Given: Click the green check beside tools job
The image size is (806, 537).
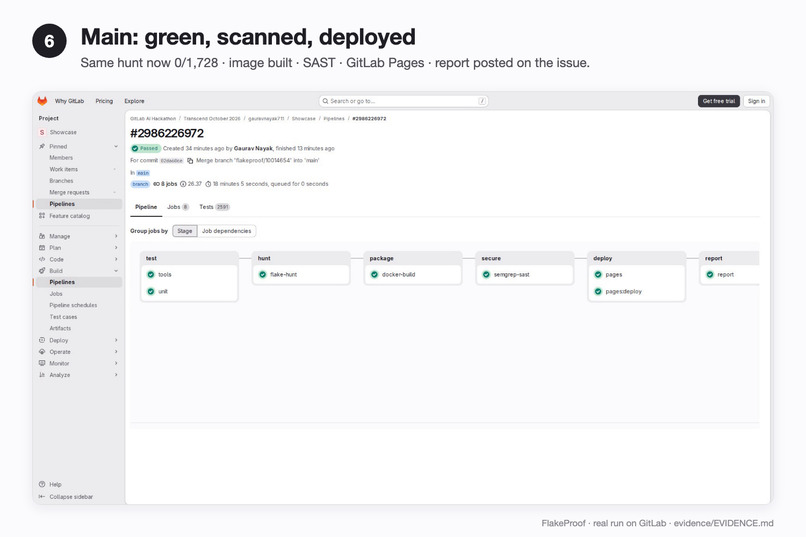Looking at the screenshot, I should [151, 274].
